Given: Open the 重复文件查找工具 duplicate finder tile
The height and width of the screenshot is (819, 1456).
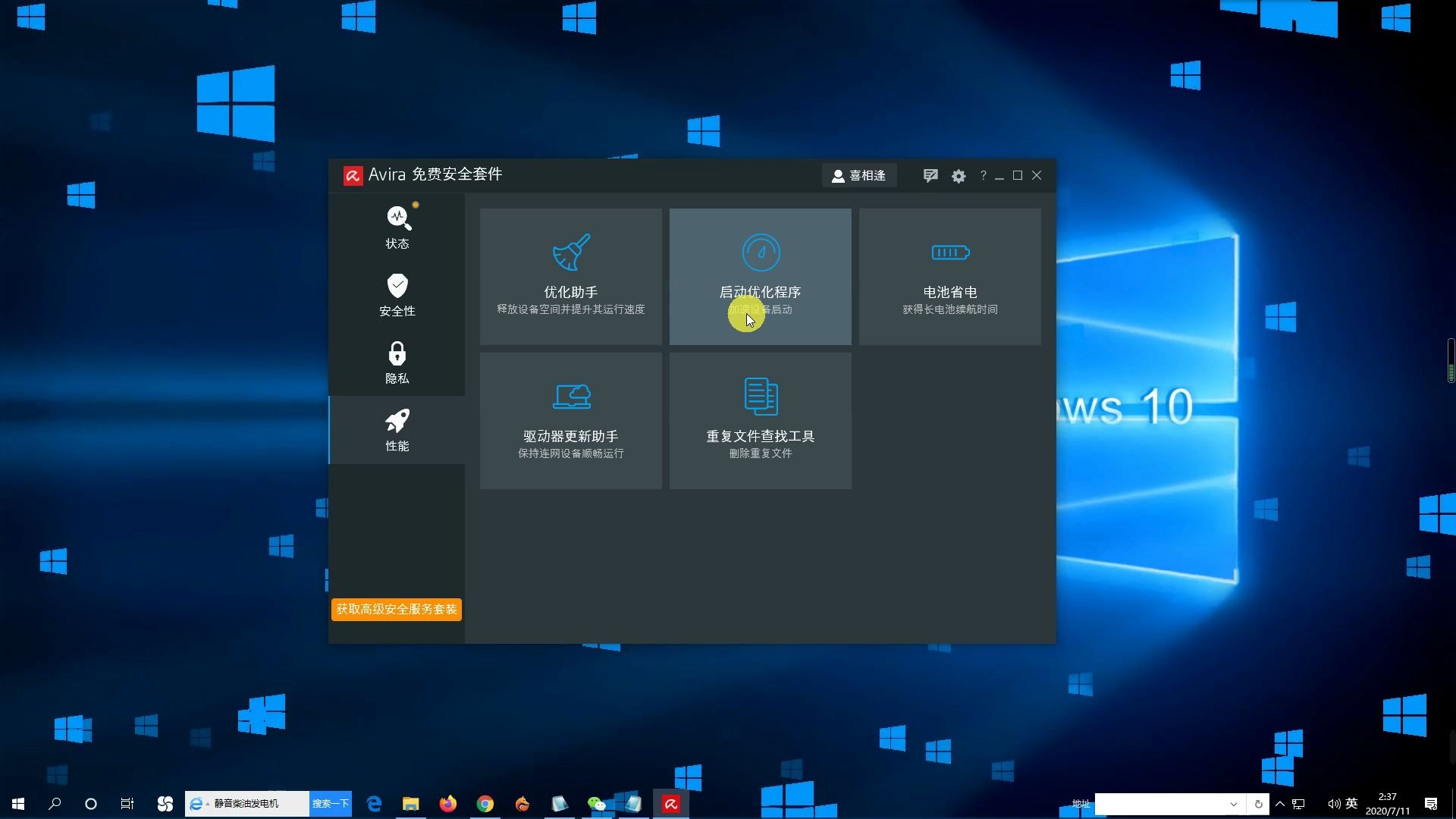Looking at the screenshot, I should [x=761, y=421].
